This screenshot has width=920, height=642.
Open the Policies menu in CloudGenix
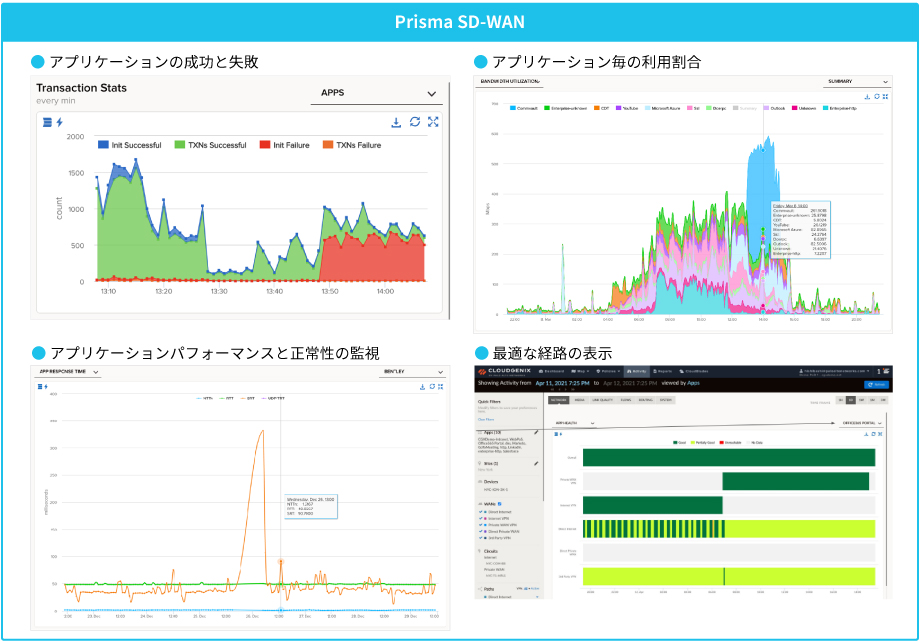(608, 371)
